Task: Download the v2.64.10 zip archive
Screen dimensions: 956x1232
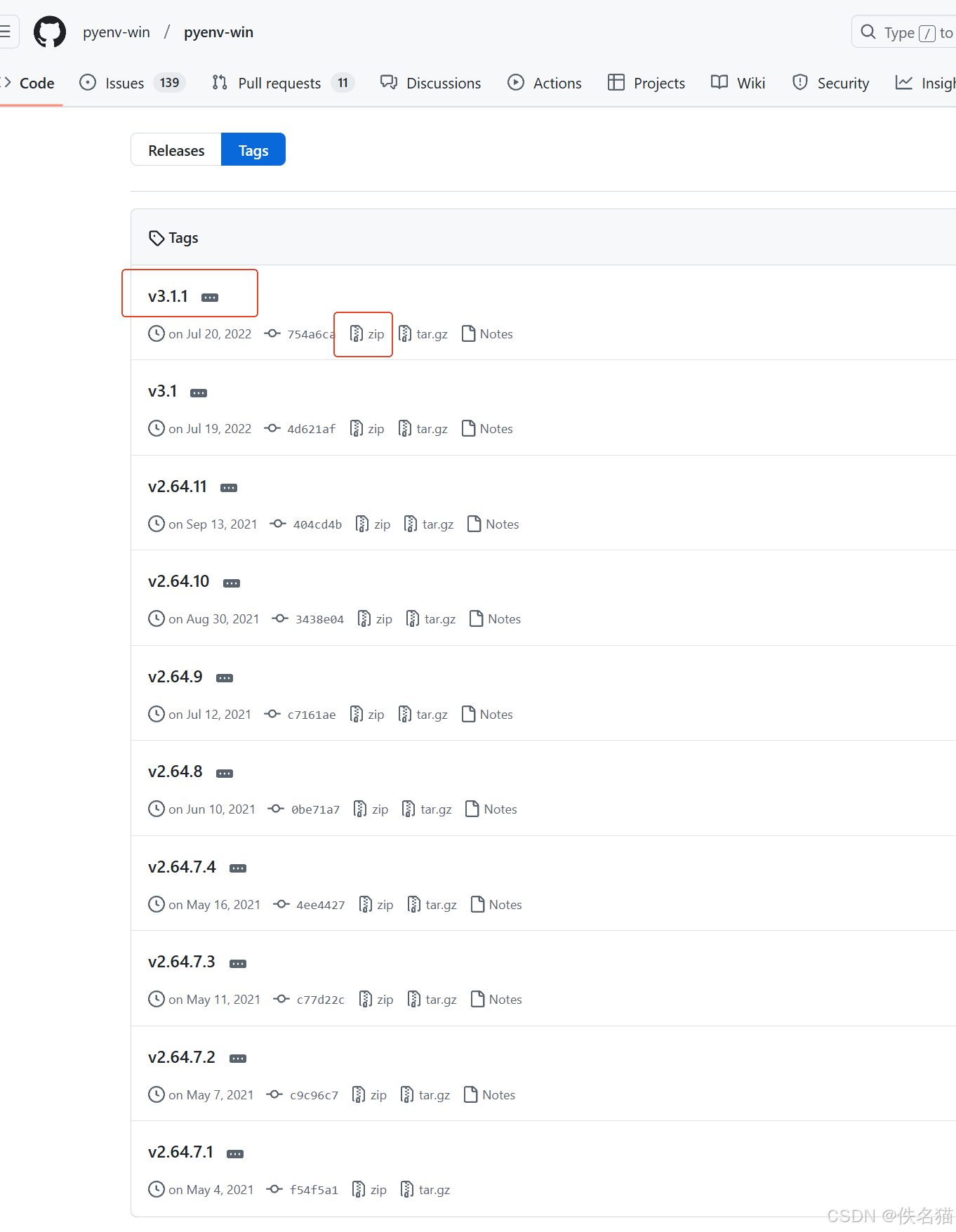Action: [376, 619]
